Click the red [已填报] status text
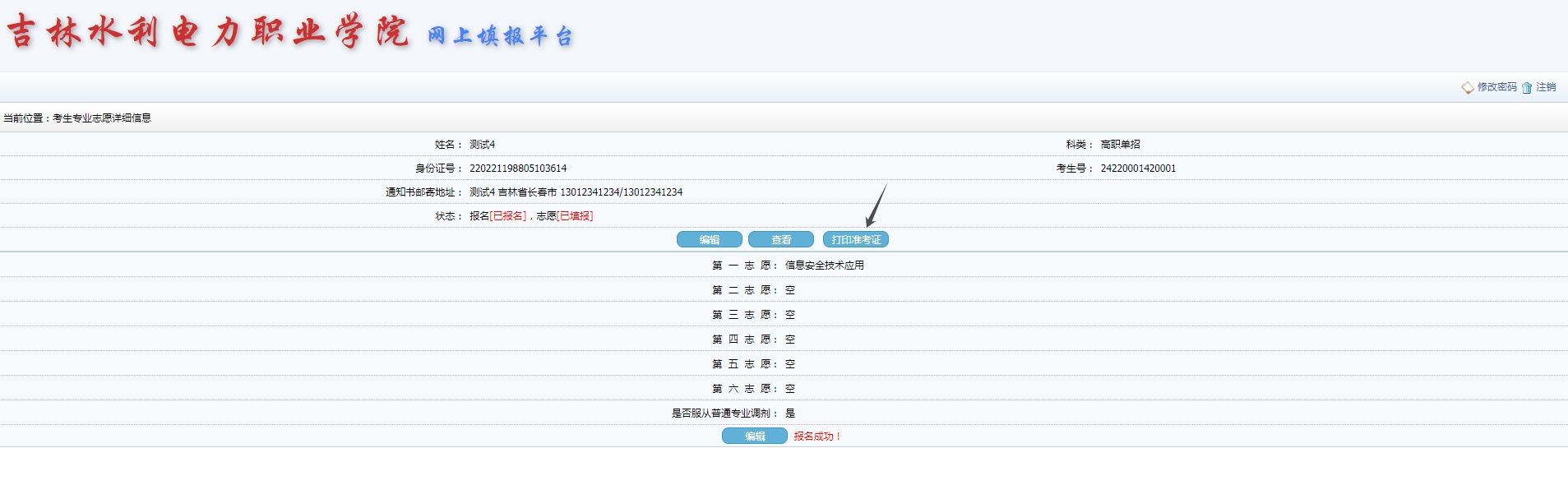Screen dimensions: 1568x485 (574, 216)
